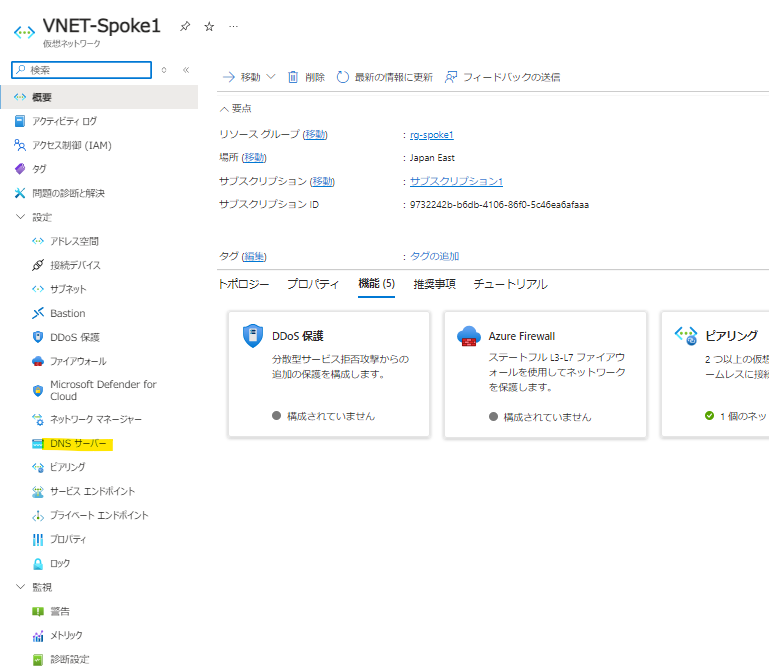Click the ロック padlock icon
Image resolution: width=769 pixels, height=669 pixels.
pos(38,564)
